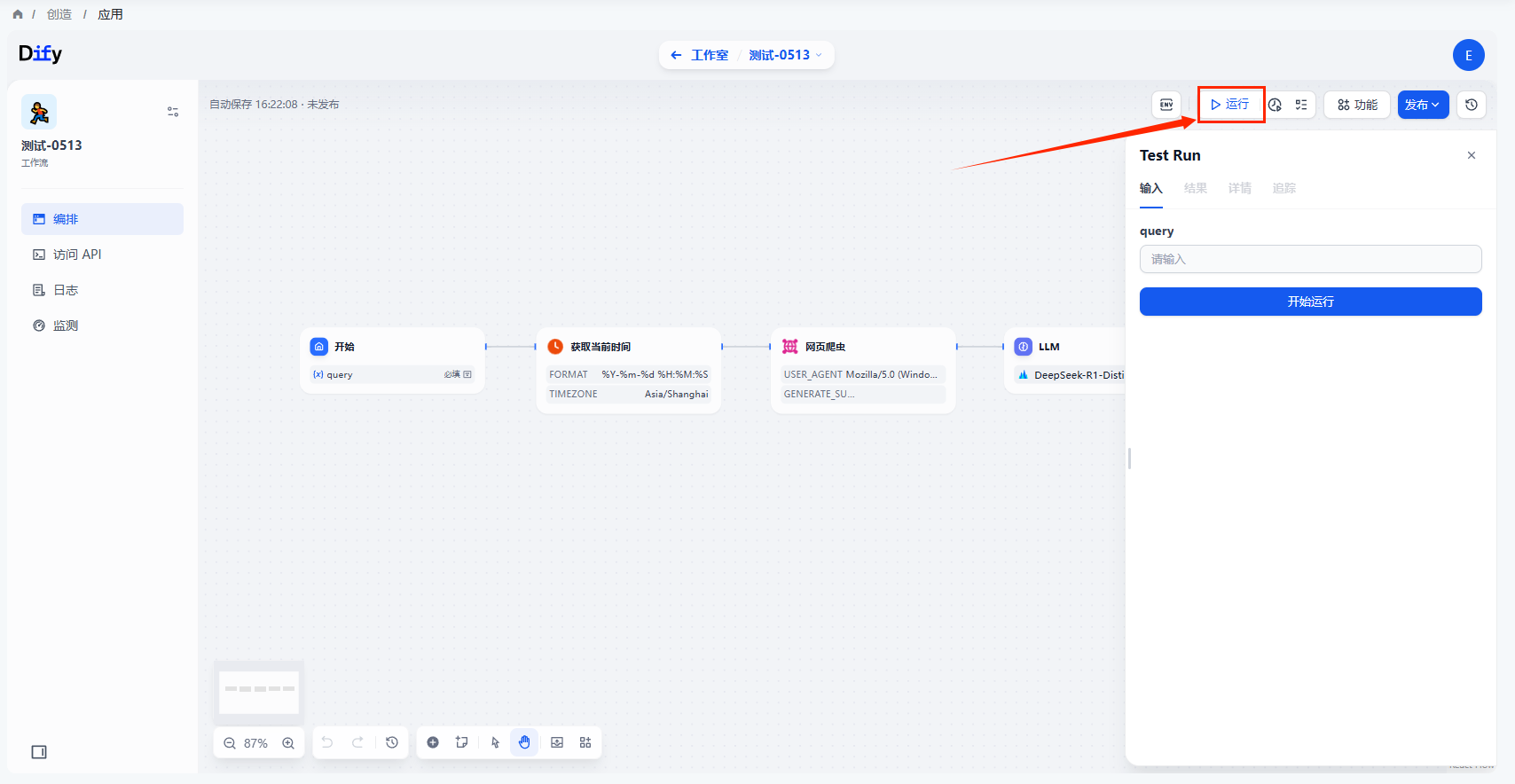This screenshot has width=1515, height=784.
Task: Select 访问 API in the sidebar
Action: pyautogui.click(x=77, y=255)
